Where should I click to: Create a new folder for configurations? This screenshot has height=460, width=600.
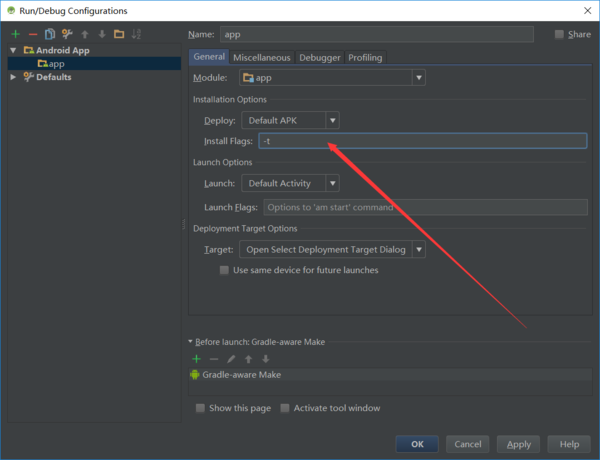click(x=119, y=34)
